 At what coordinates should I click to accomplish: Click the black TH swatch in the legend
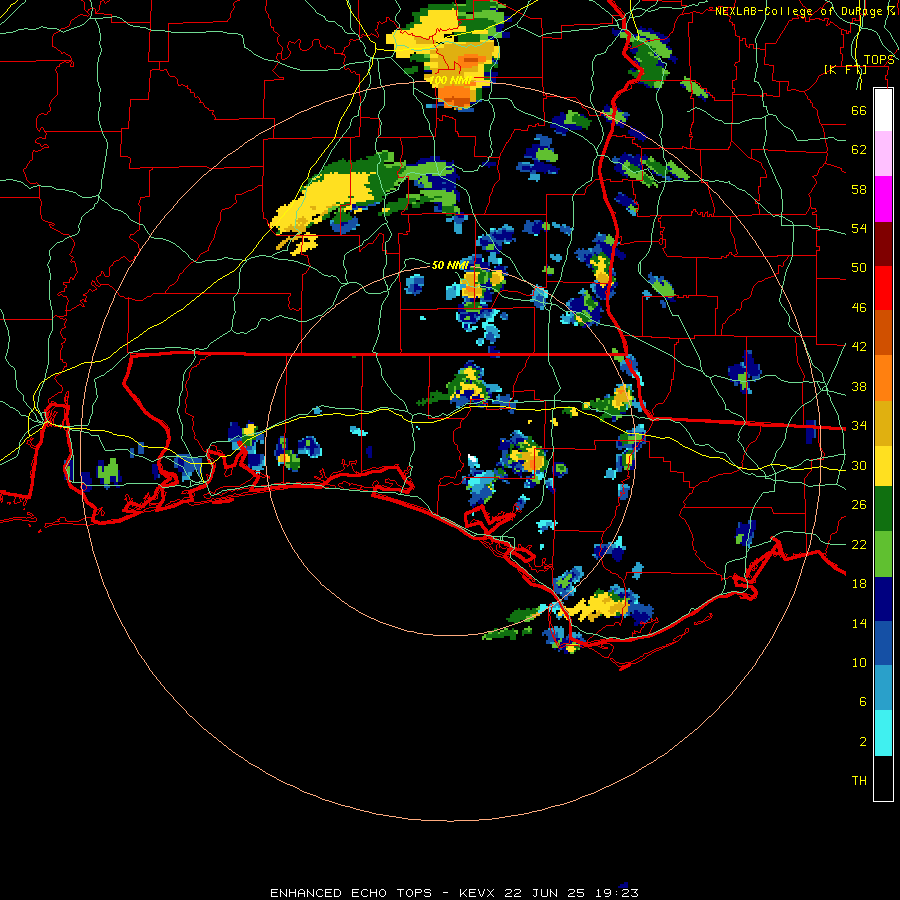pos(883,778)
